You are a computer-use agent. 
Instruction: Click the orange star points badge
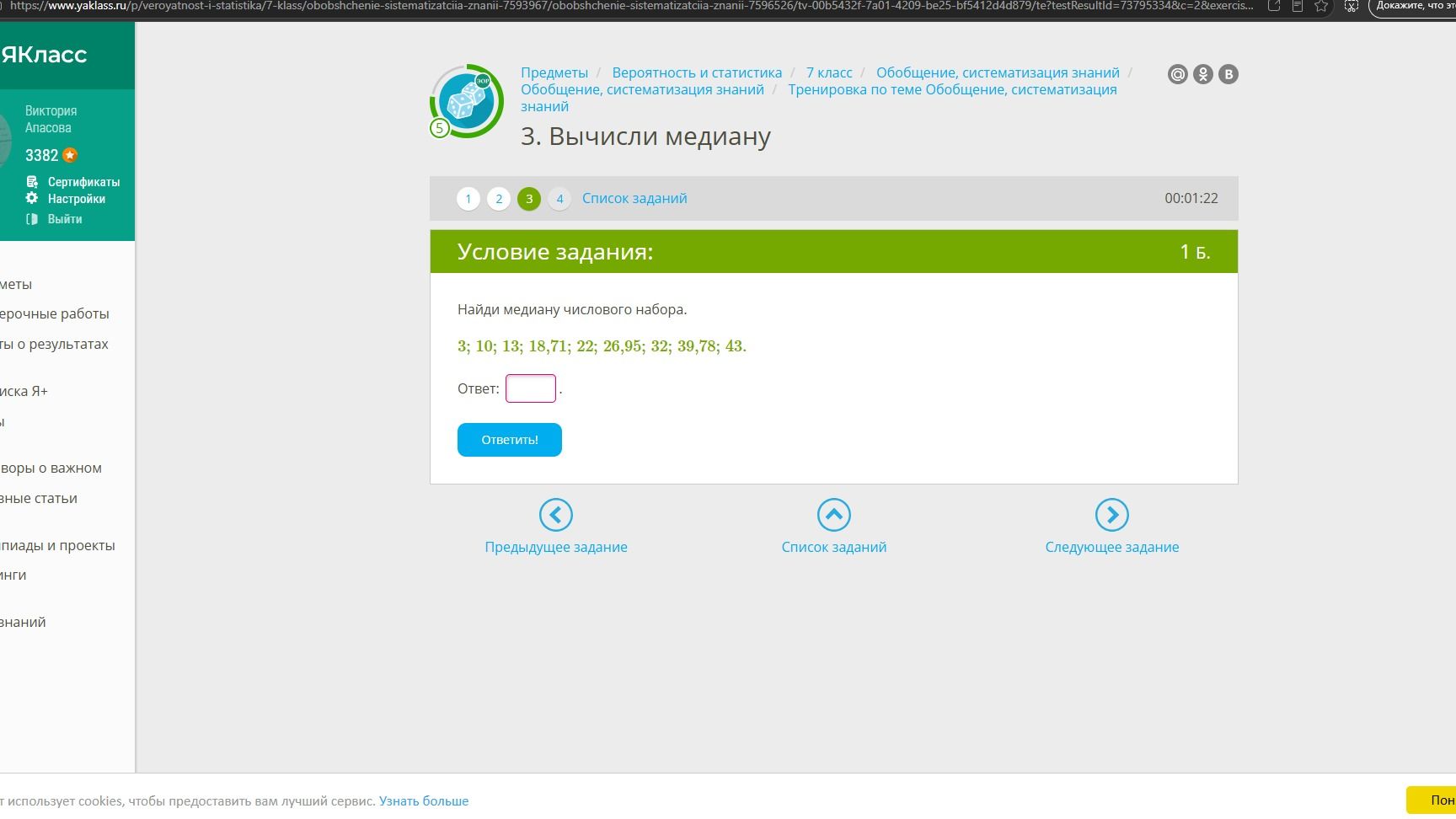[x=70, y=155]
